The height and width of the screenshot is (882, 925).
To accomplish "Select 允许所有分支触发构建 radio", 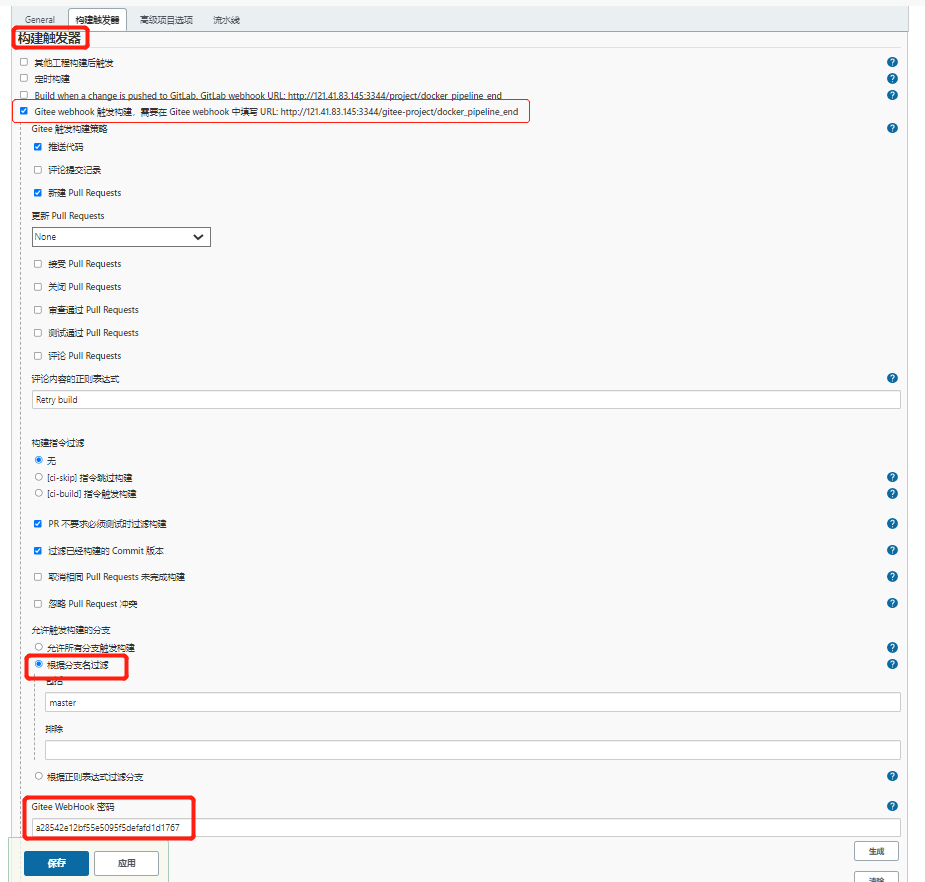I will tap(39, 647).
